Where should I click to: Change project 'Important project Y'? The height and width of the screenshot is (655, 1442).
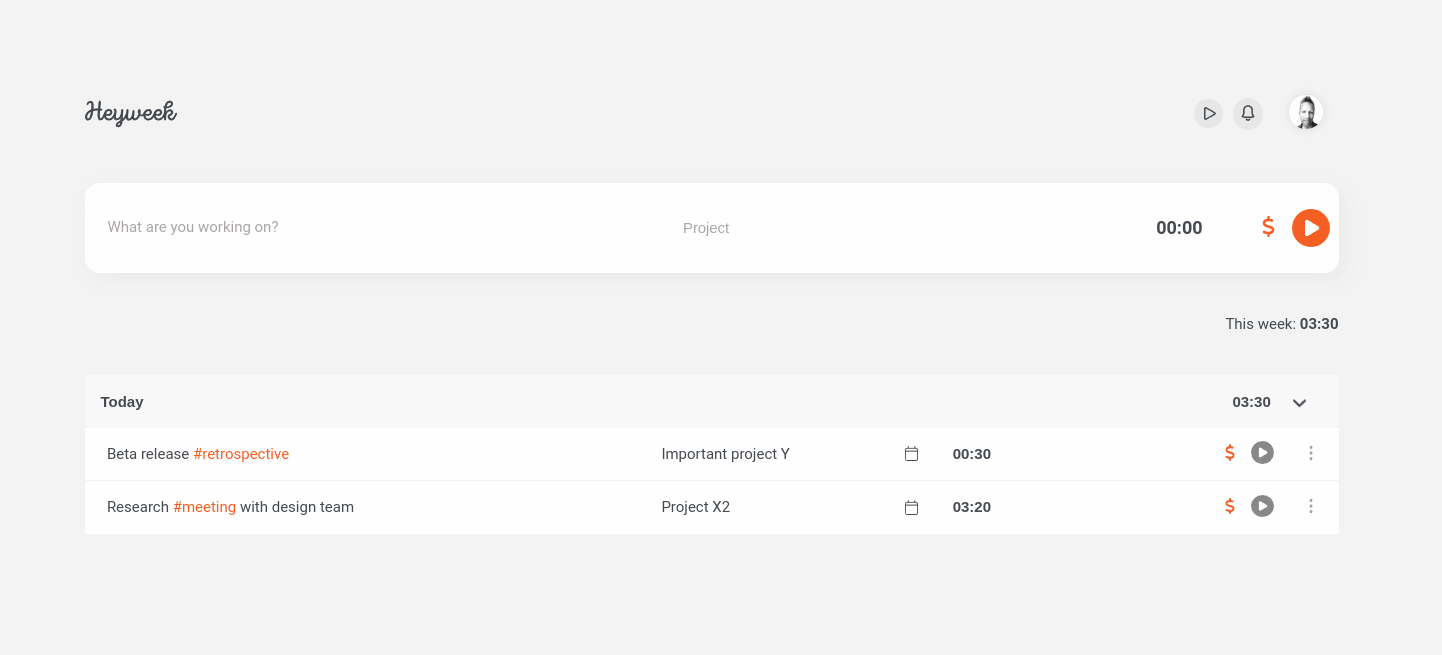[725, 454]
